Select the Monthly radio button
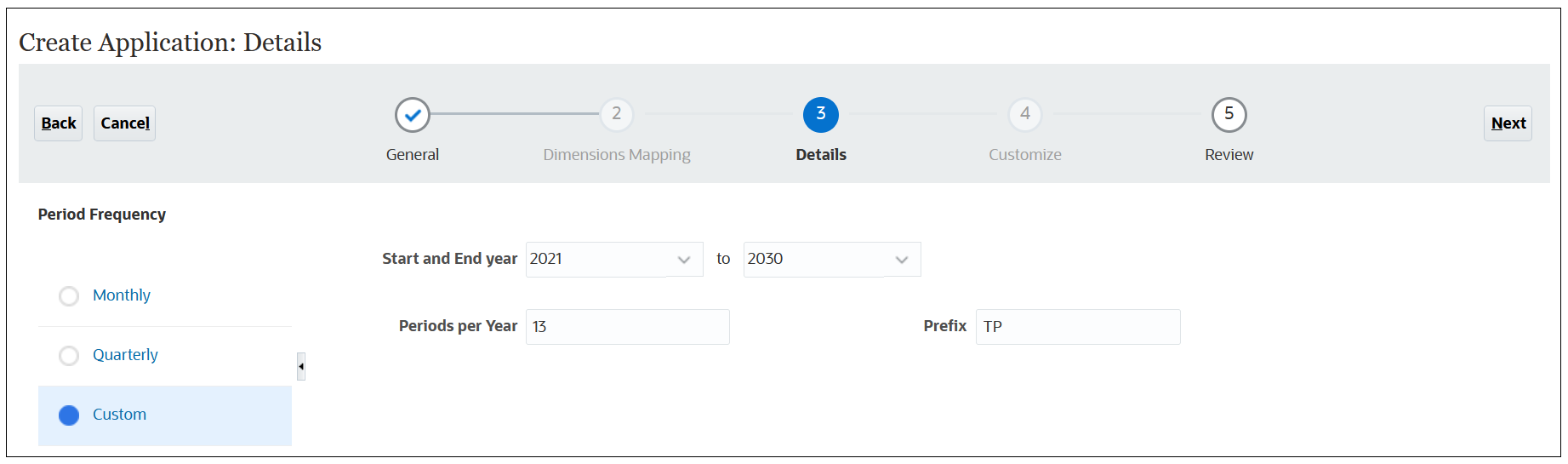 (x=69, y=295)
